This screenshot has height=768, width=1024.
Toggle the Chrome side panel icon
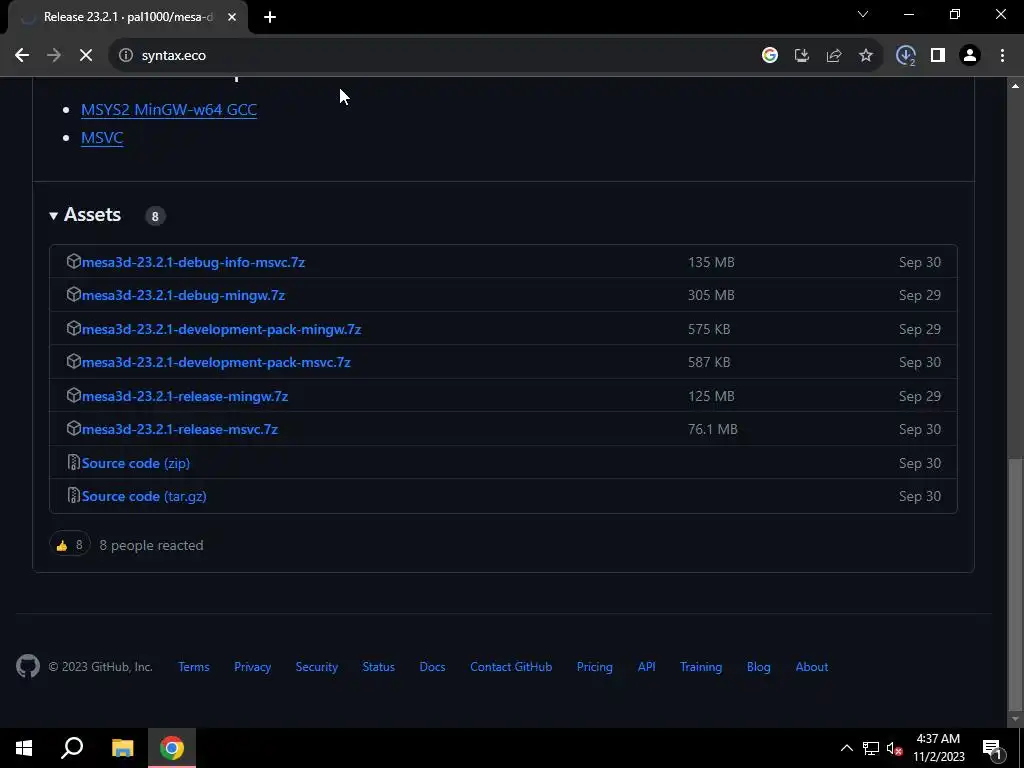[938, 56]
